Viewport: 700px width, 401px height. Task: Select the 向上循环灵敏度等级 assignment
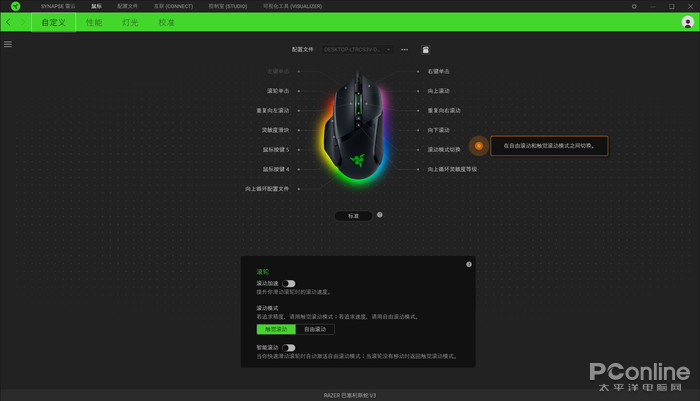[x=452, y=170]
